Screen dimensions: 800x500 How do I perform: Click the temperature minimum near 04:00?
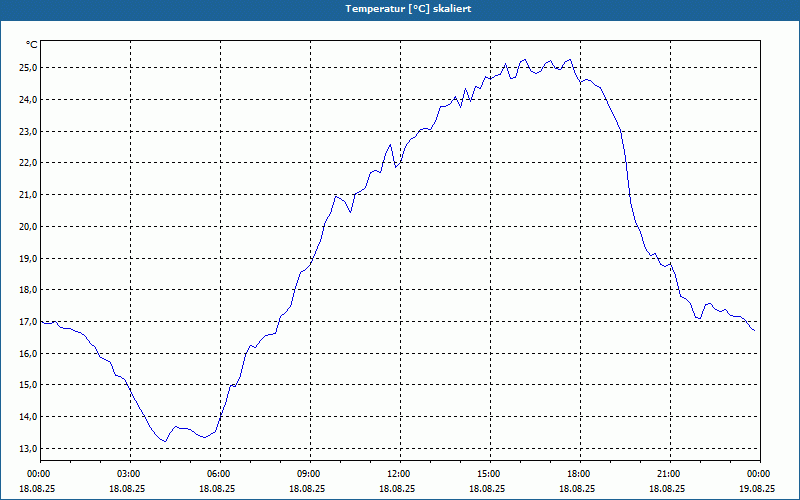(x=165, y=441)
